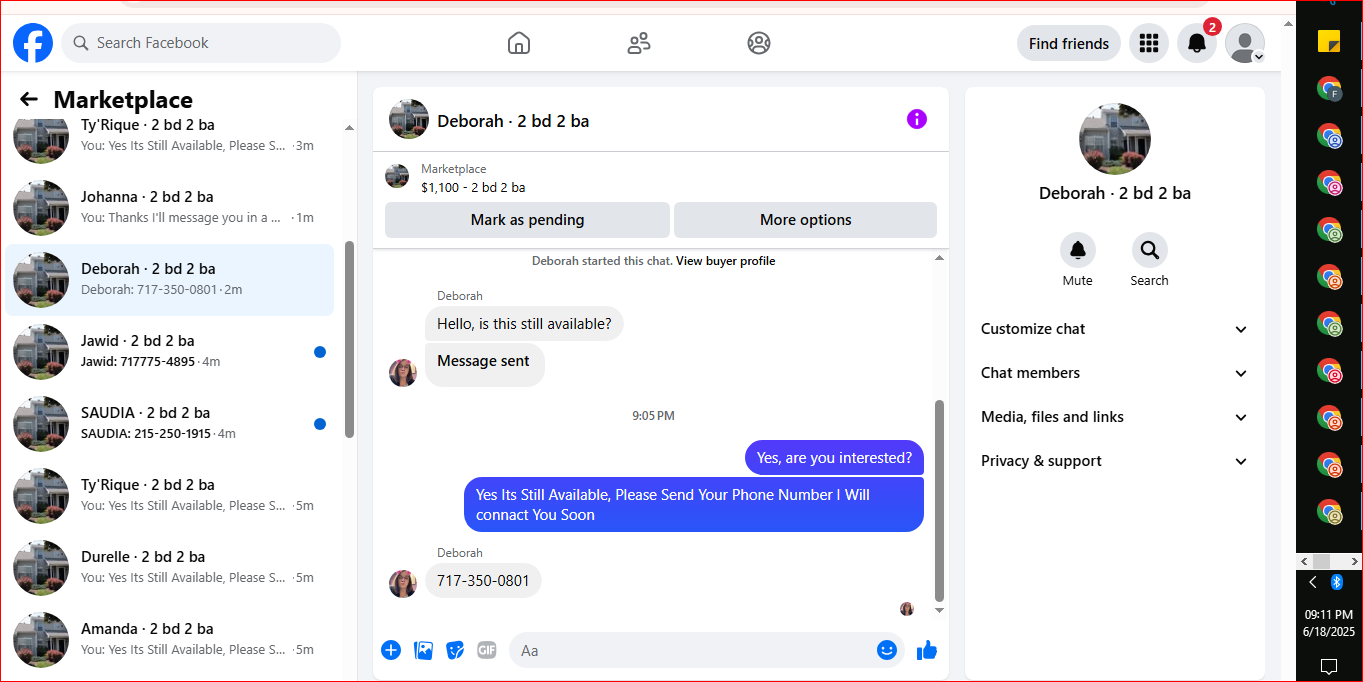Viewport: 1363px width, 682px height.
Task: Open the account profile avatar menu
Action: [1245, 43]
